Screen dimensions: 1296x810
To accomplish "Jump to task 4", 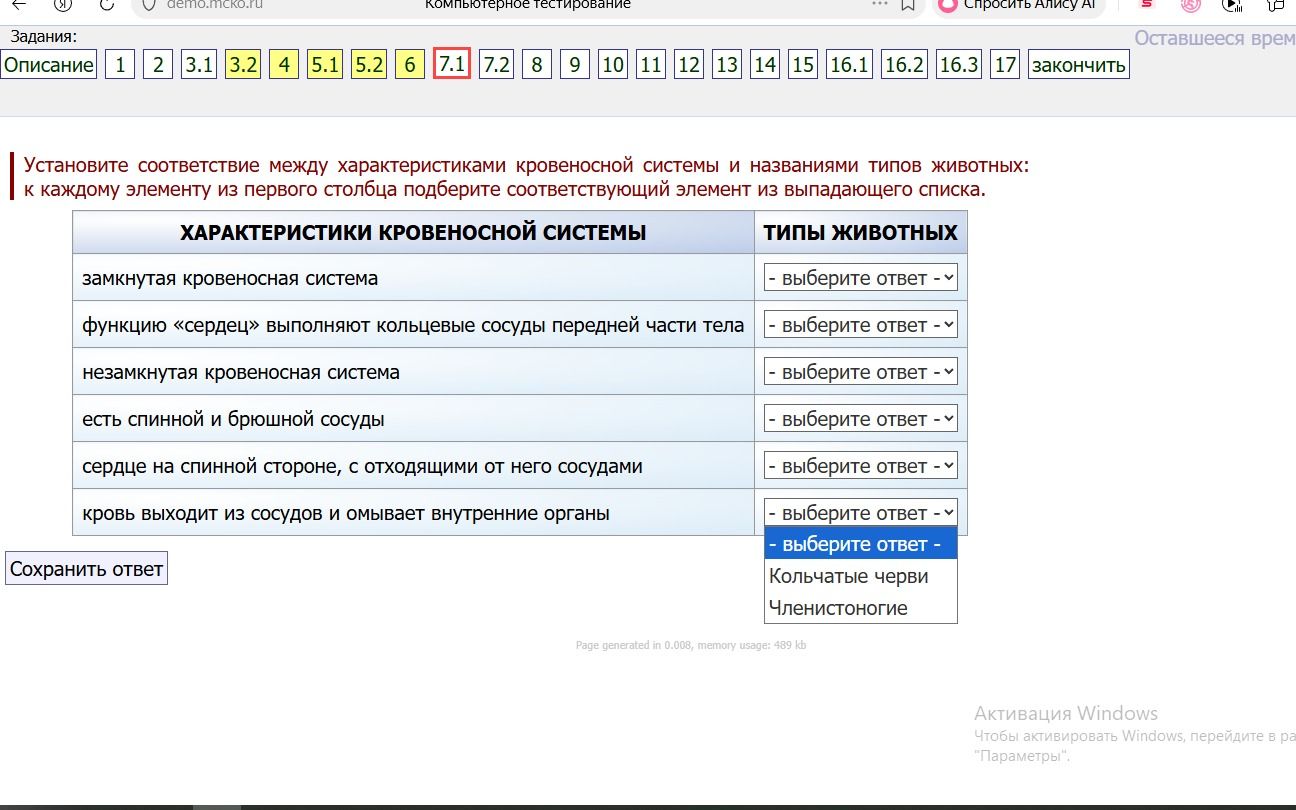I will (284, 66).
